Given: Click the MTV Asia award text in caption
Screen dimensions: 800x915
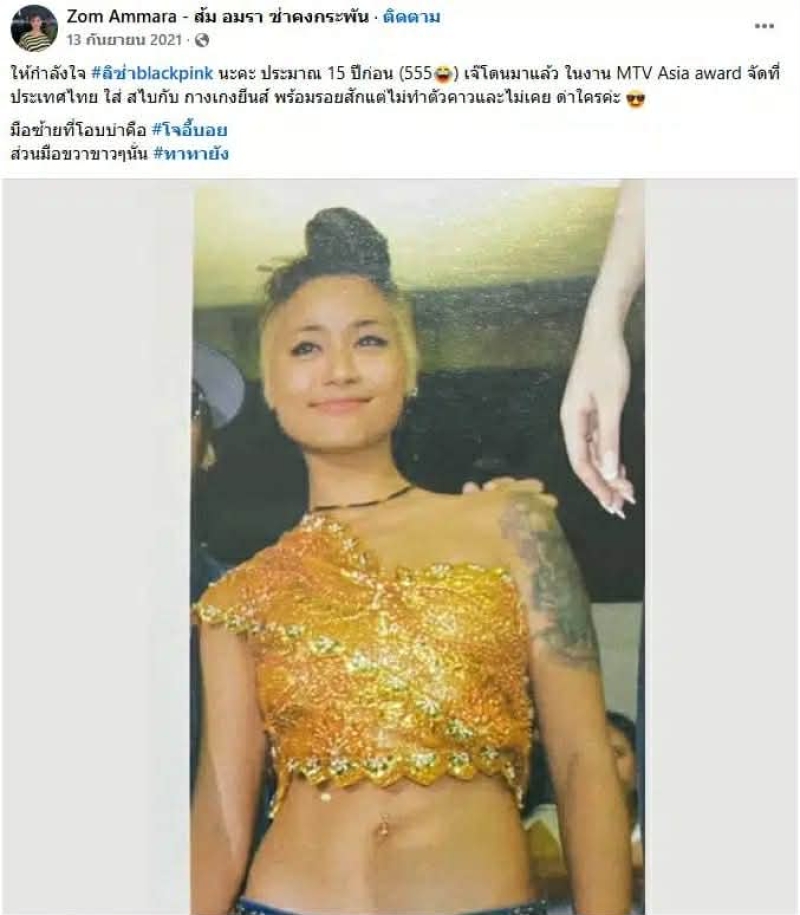Looking at the screenshot, I should pyautogui.click(x=676, y=74).
